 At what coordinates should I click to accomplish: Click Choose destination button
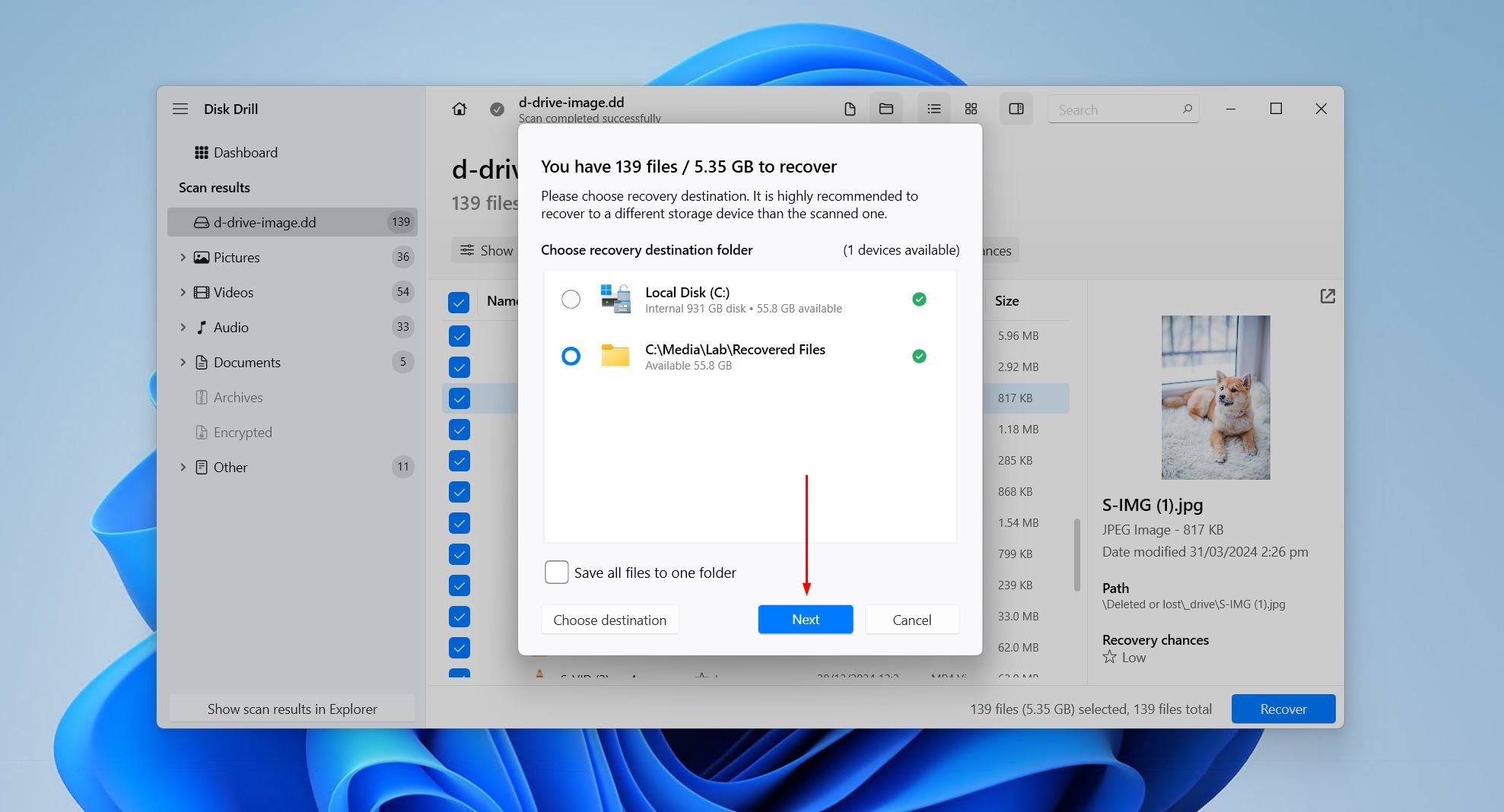tap(609, 620)
